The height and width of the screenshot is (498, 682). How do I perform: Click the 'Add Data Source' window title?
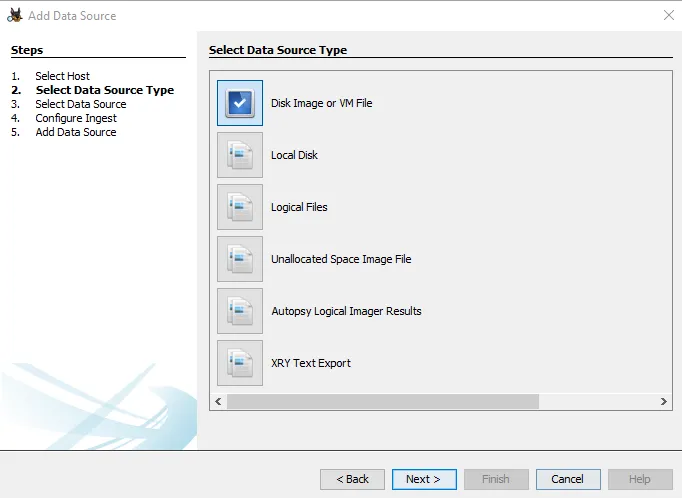tap(72, 16)
